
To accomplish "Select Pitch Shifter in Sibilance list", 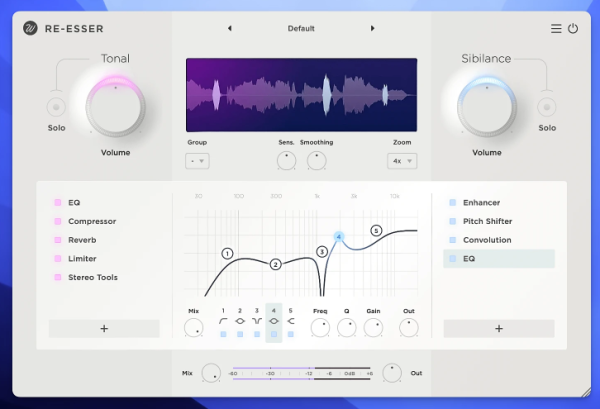I will tap(487, 221).
